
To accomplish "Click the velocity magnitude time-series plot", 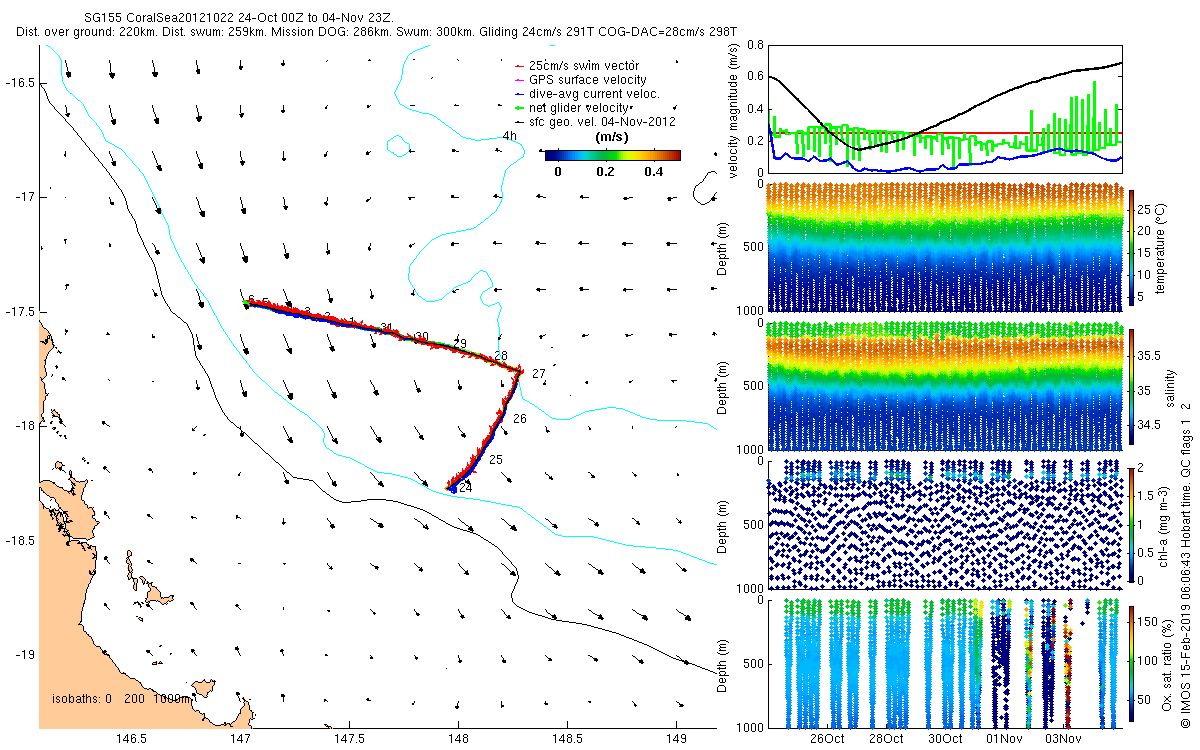I will 944,108.
